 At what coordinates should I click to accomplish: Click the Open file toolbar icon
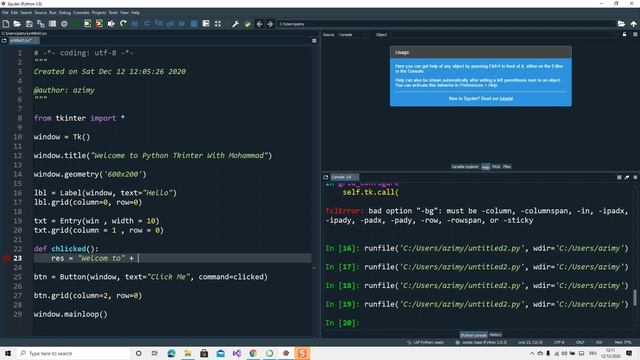pyautogui.click(x=17, y=24)
